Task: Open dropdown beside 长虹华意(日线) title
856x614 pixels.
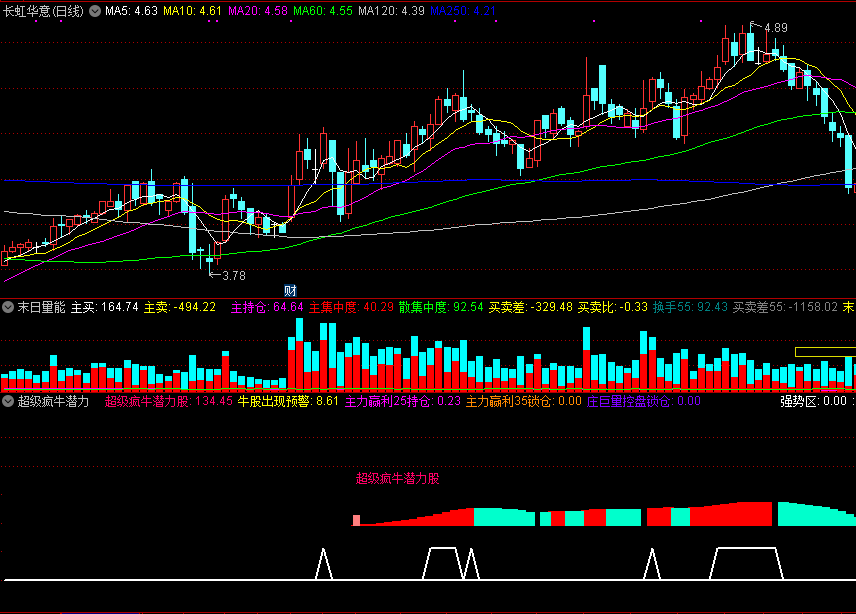Action: coord(95,11)
